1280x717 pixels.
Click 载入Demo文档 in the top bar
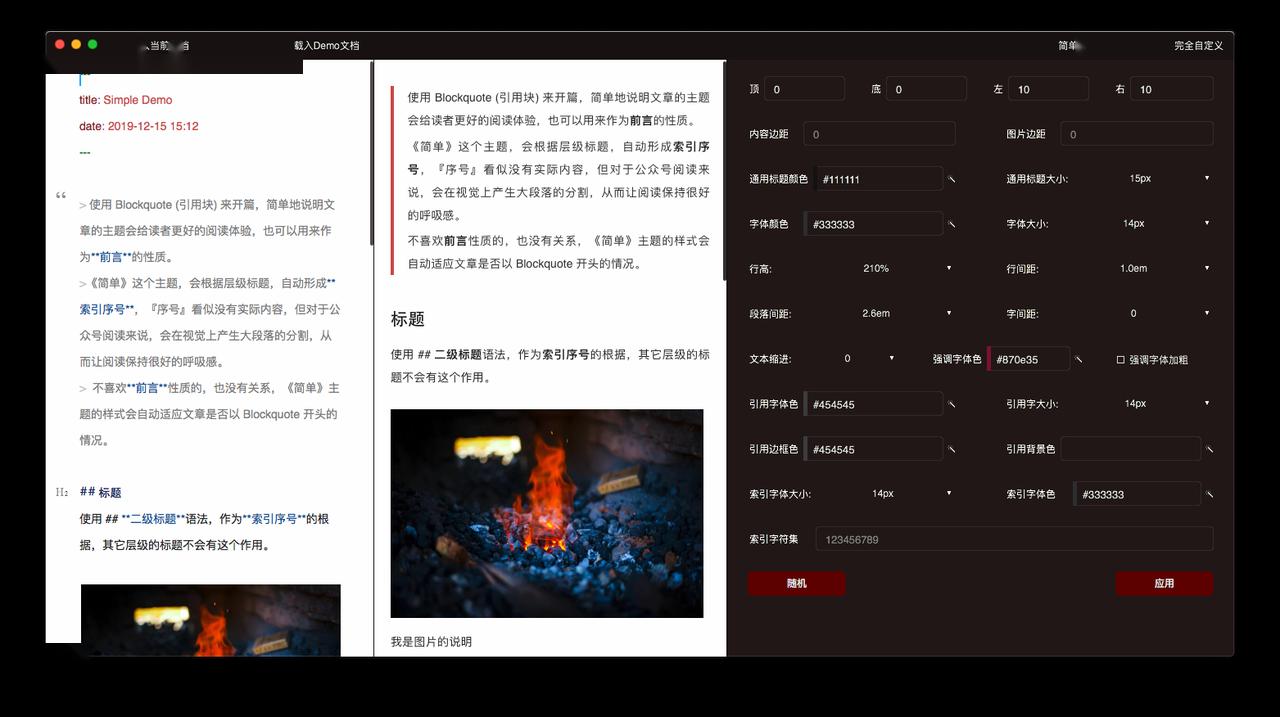[x=326, y=46]
